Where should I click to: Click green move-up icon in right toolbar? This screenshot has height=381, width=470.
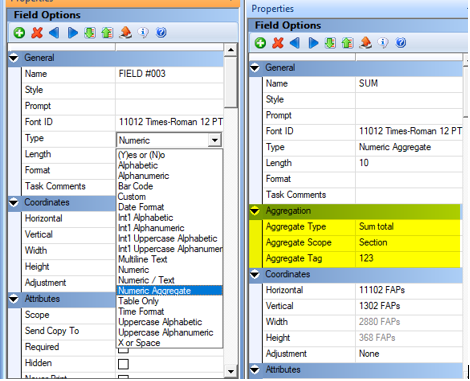[348, 43]
